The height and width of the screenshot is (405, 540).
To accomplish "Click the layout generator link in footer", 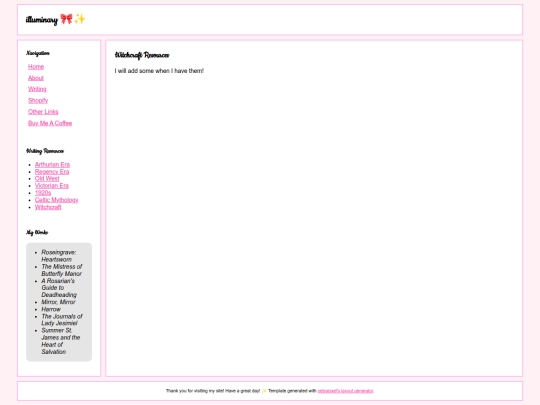I will pos(345,391).
